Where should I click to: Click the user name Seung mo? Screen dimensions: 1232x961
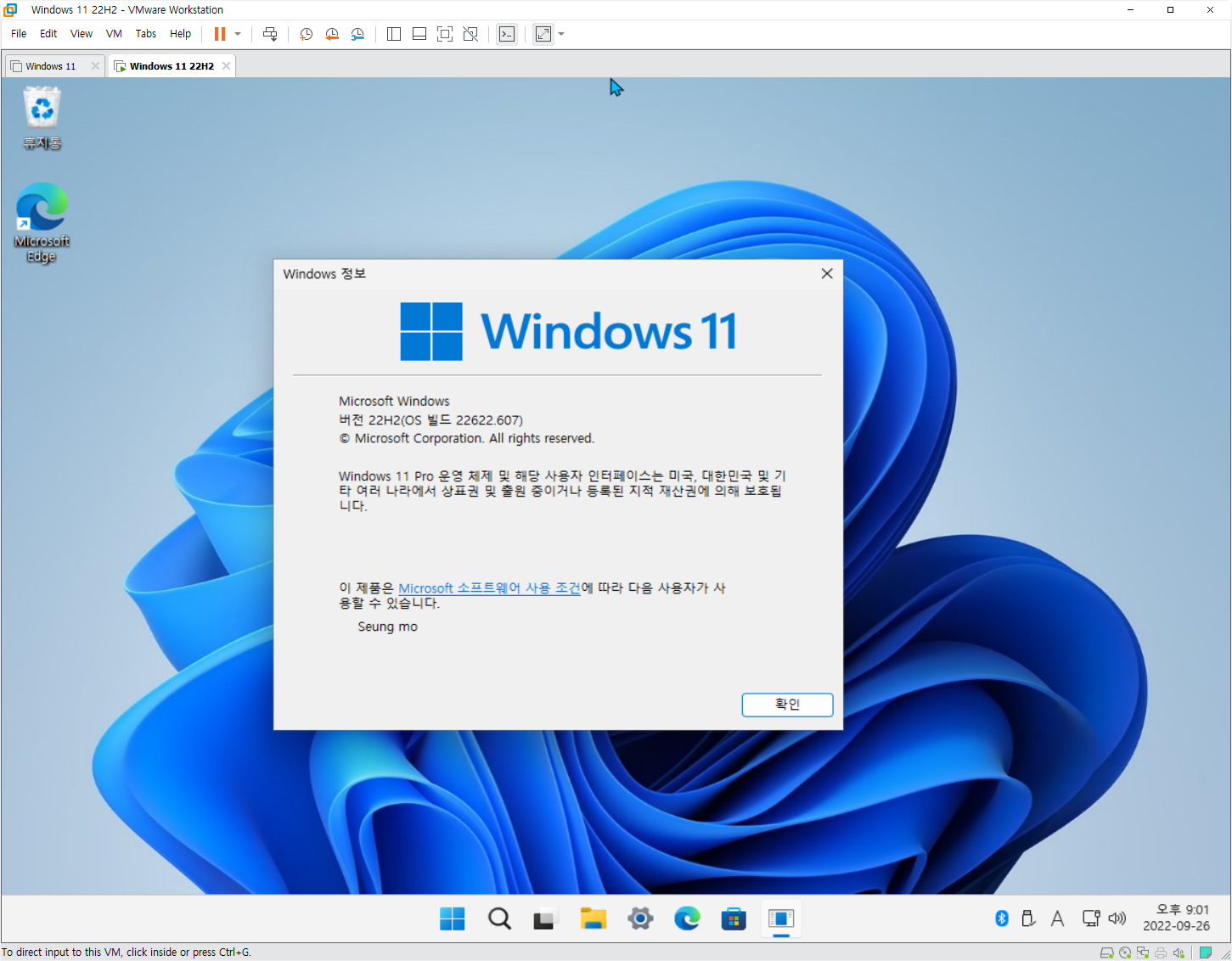[x=388, y=627]
